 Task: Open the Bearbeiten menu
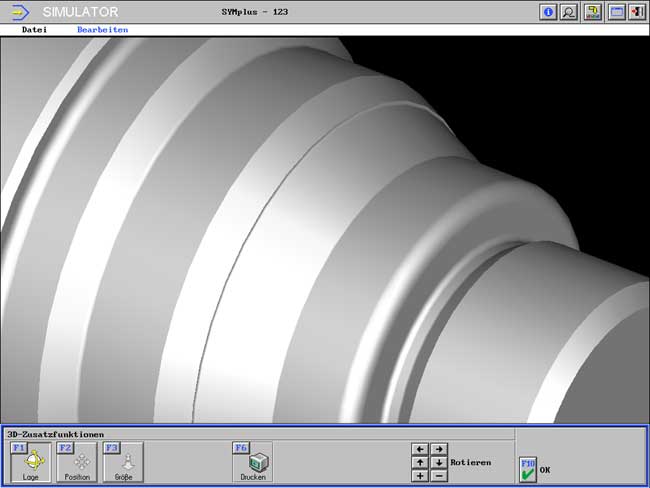103,30
